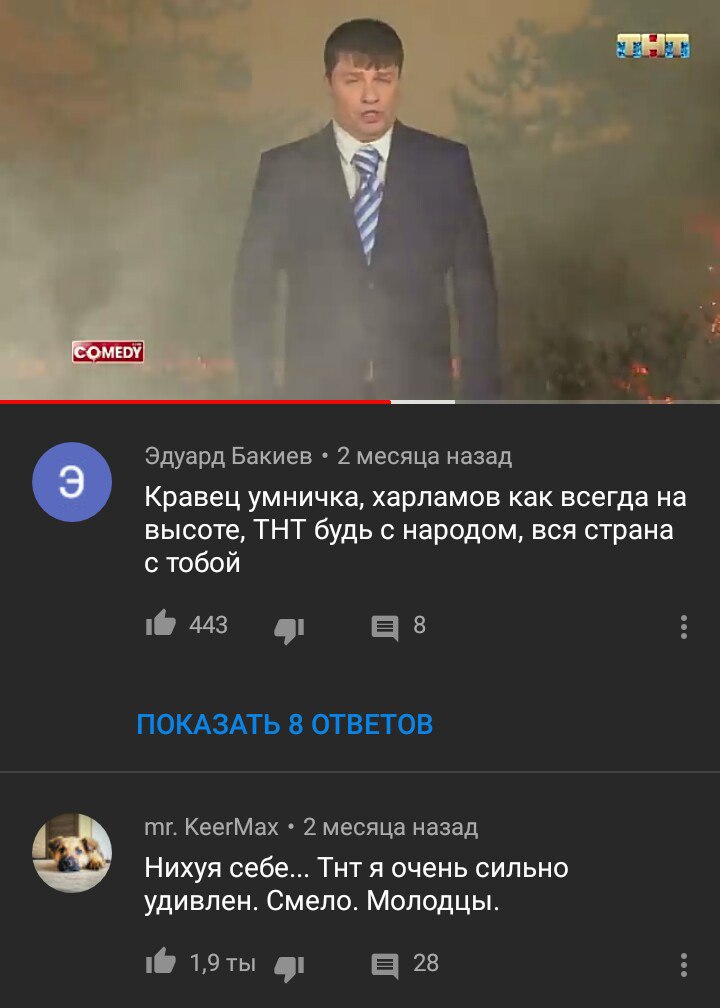720x1008 pixels.
Task: Dislike mr. KeerMax's comment
Action: pos(289,968)
